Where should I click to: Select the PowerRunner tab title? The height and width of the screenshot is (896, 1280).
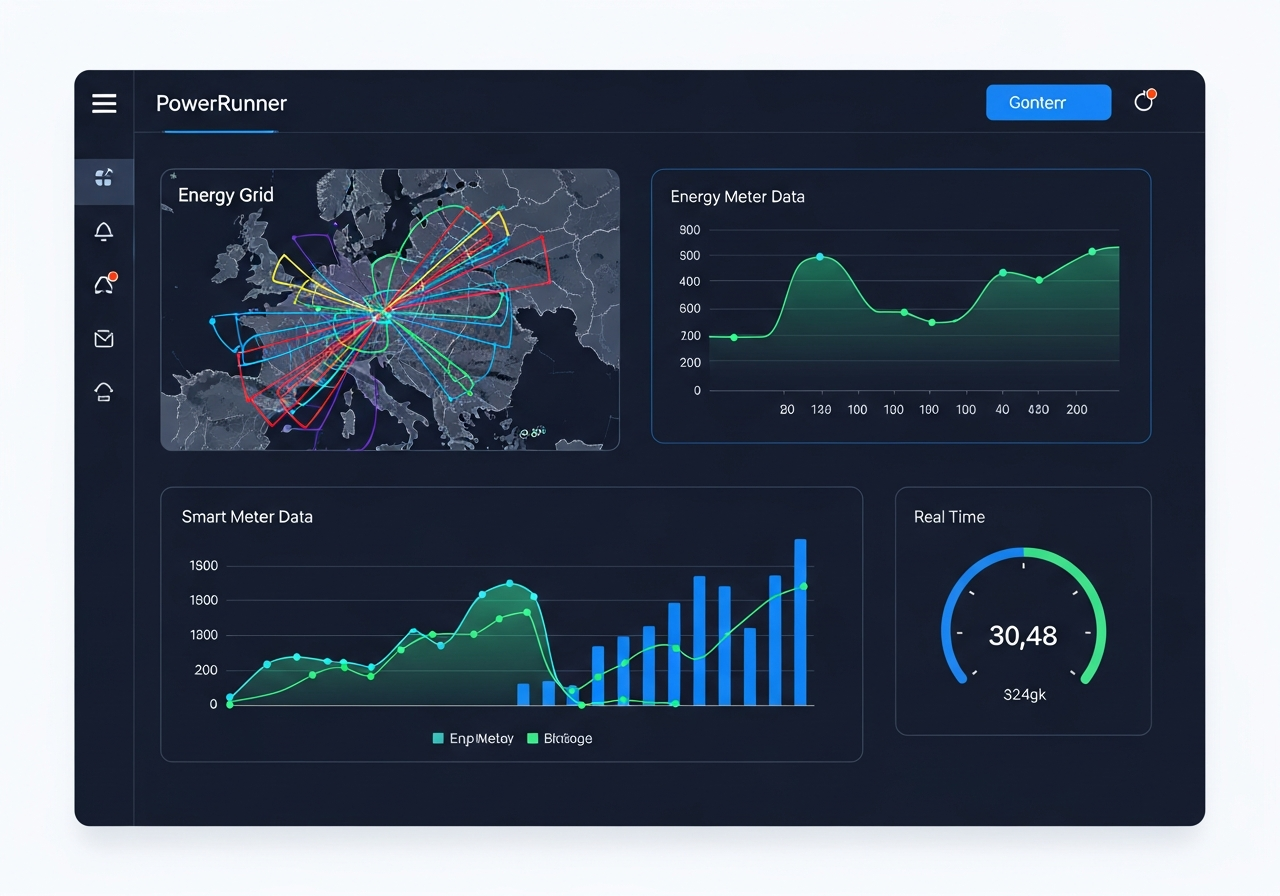pos(221,103)
